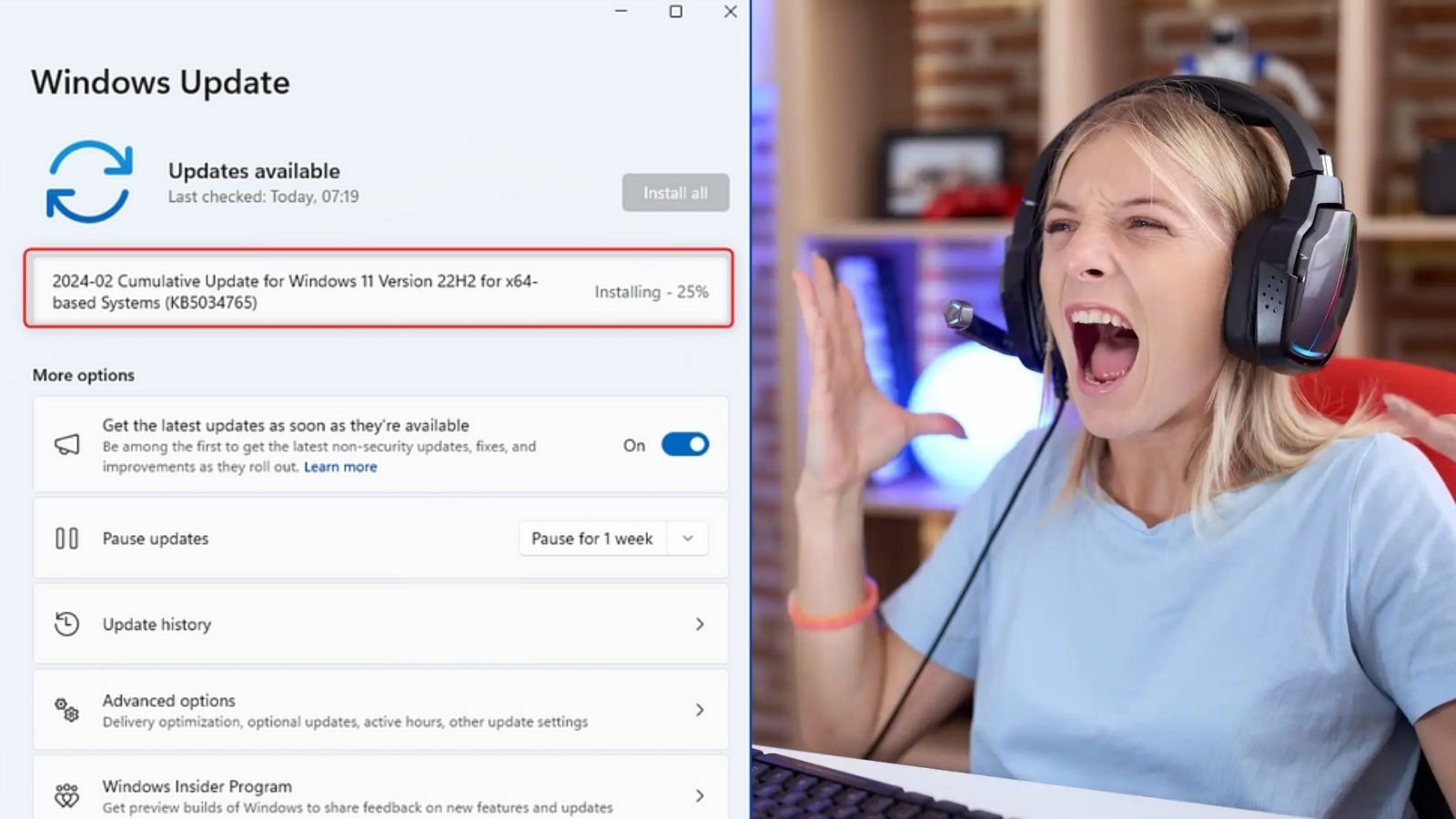This screenshot has width=1456, height=819.
Task: Click the Get preview builds description text
Action: coord(358,807)
